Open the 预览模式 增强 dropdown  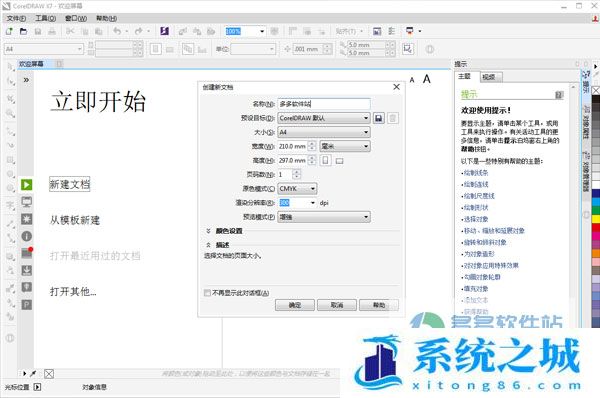(x=324, y=217)
